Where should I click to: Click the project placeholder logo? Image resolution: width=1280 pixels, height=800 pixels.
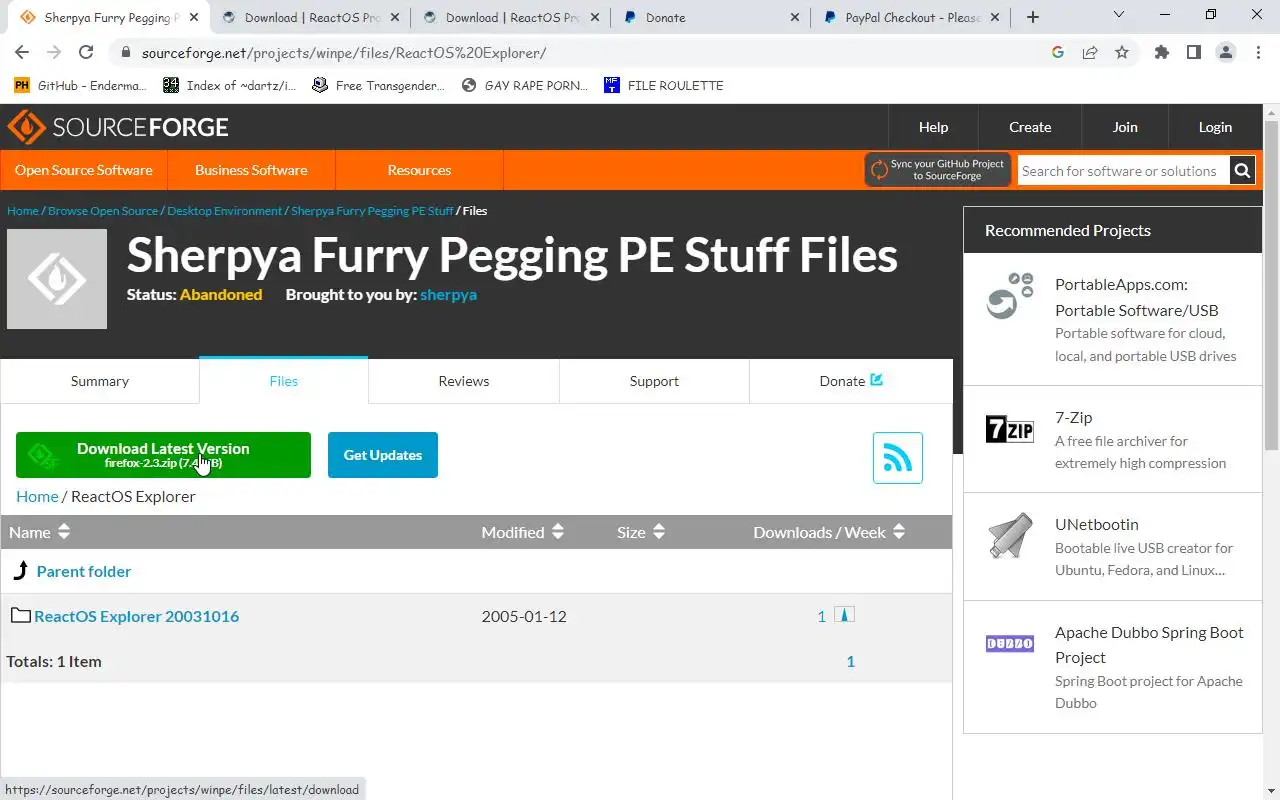57,279
